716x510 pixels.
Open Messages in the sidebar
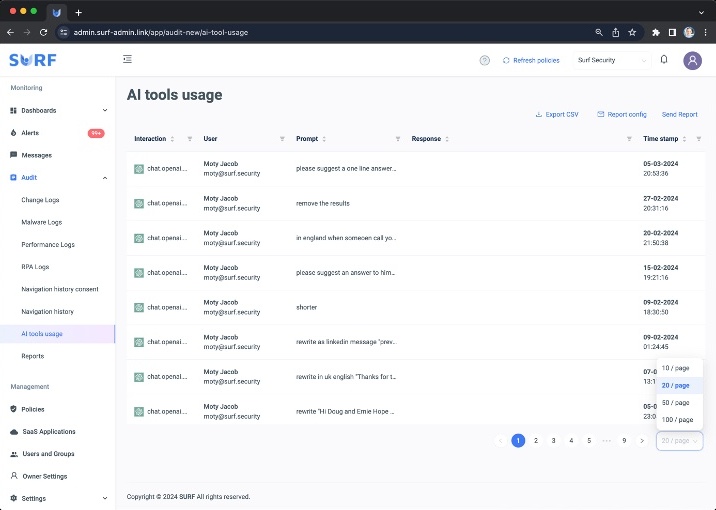click(37, 155)
